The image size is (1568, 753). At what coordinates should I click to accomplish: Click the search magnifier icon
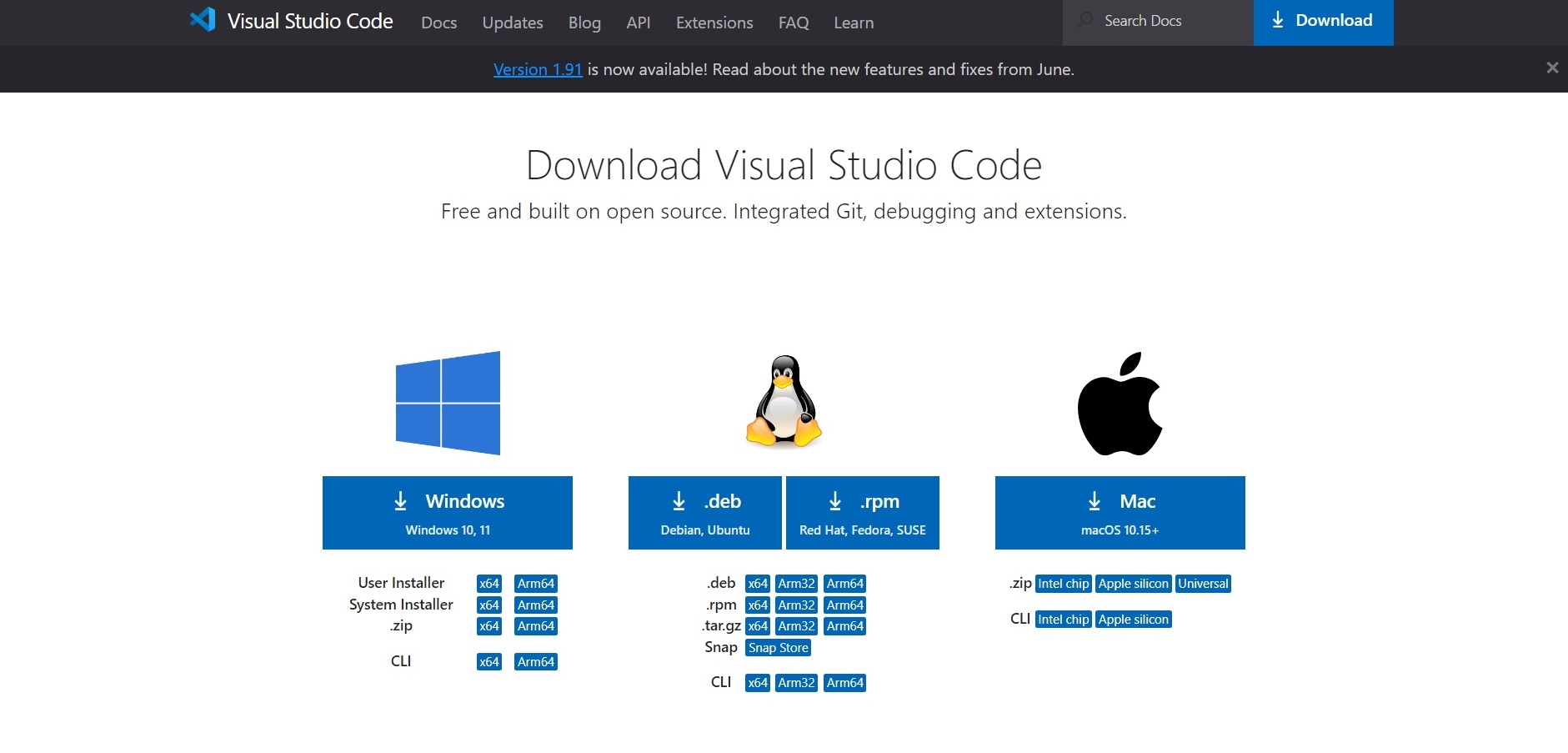1085,21
